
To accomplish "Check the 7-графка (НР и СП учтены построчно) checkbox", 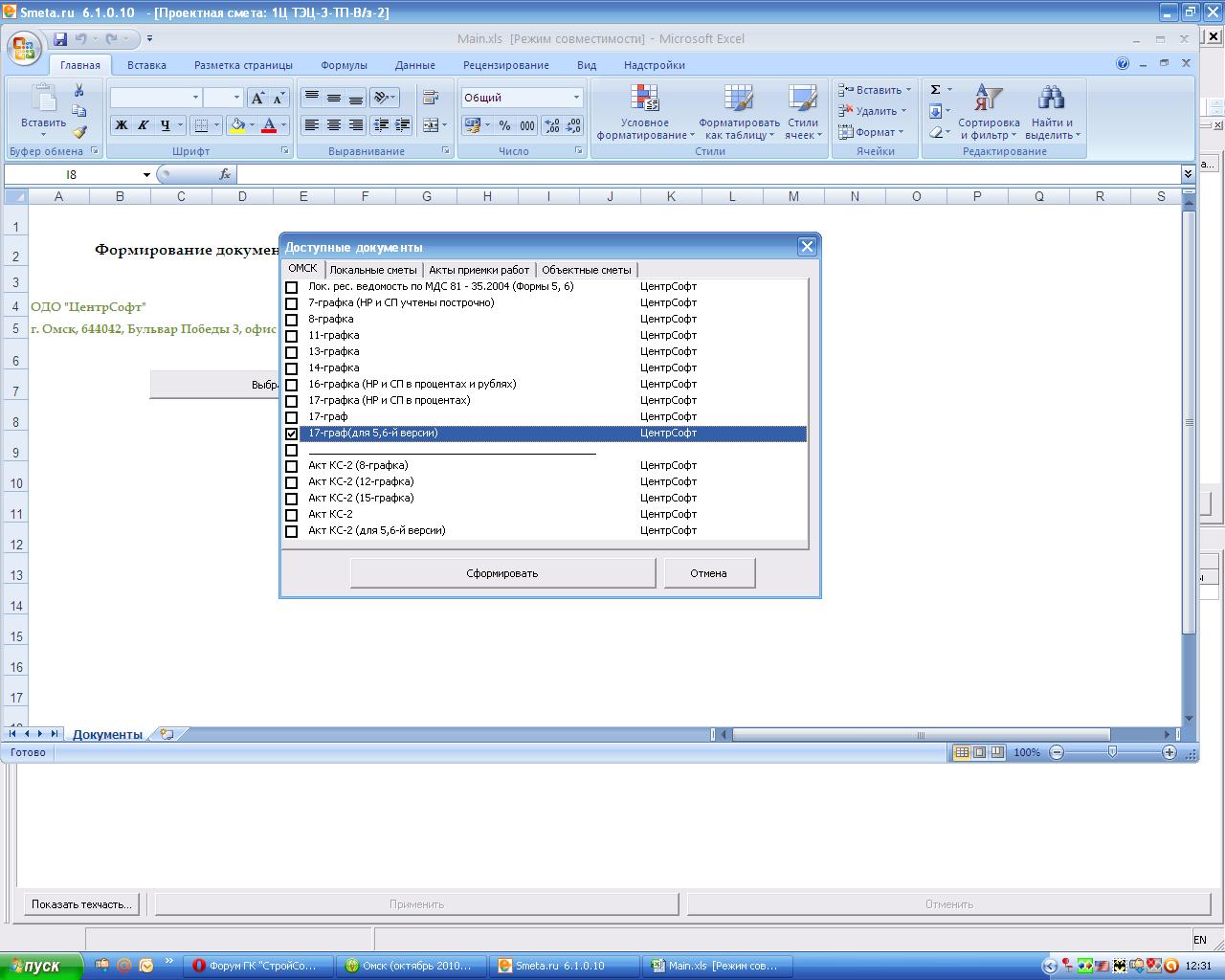I will pos(292,303).
